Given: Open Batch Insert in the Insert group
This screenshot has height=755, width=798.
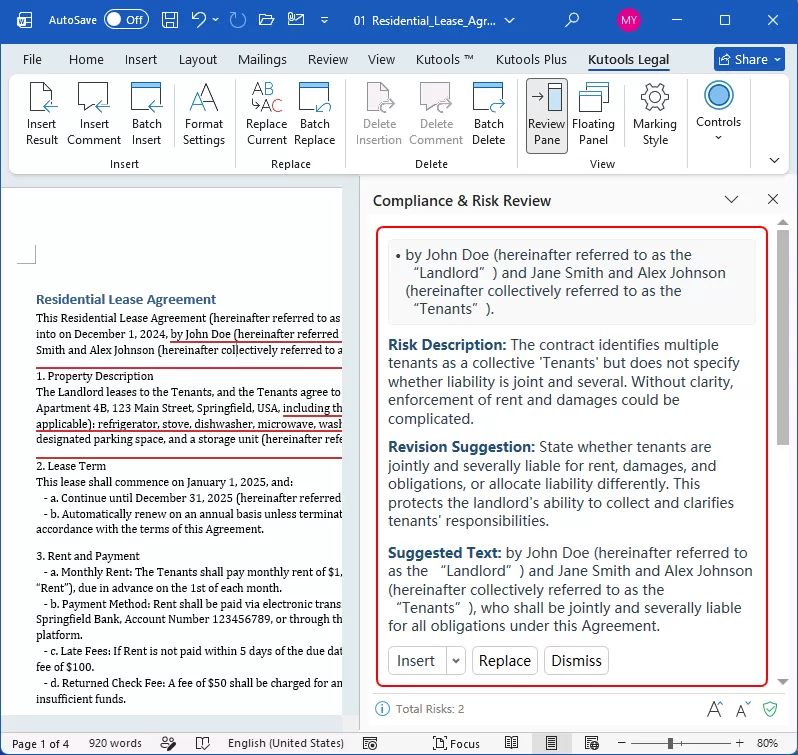Looking at the screenshot, I should [x=147, y=114].
